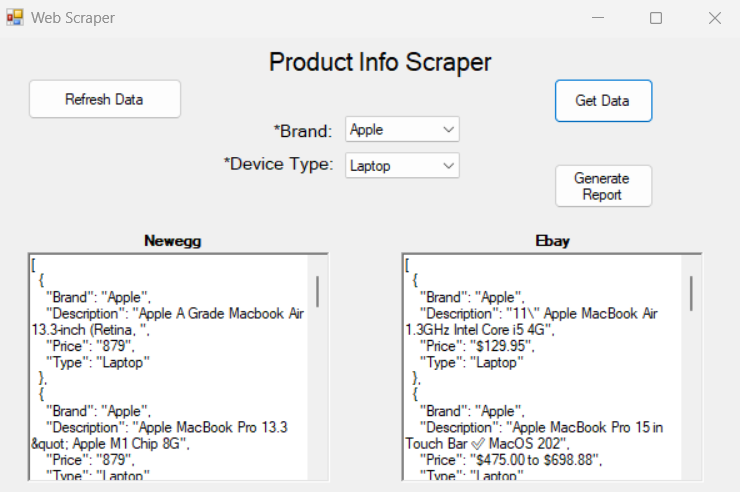Open the Device Type dropdown showing Laptop
The height and width of the screenshot is (492, 740).
[402, 166]
